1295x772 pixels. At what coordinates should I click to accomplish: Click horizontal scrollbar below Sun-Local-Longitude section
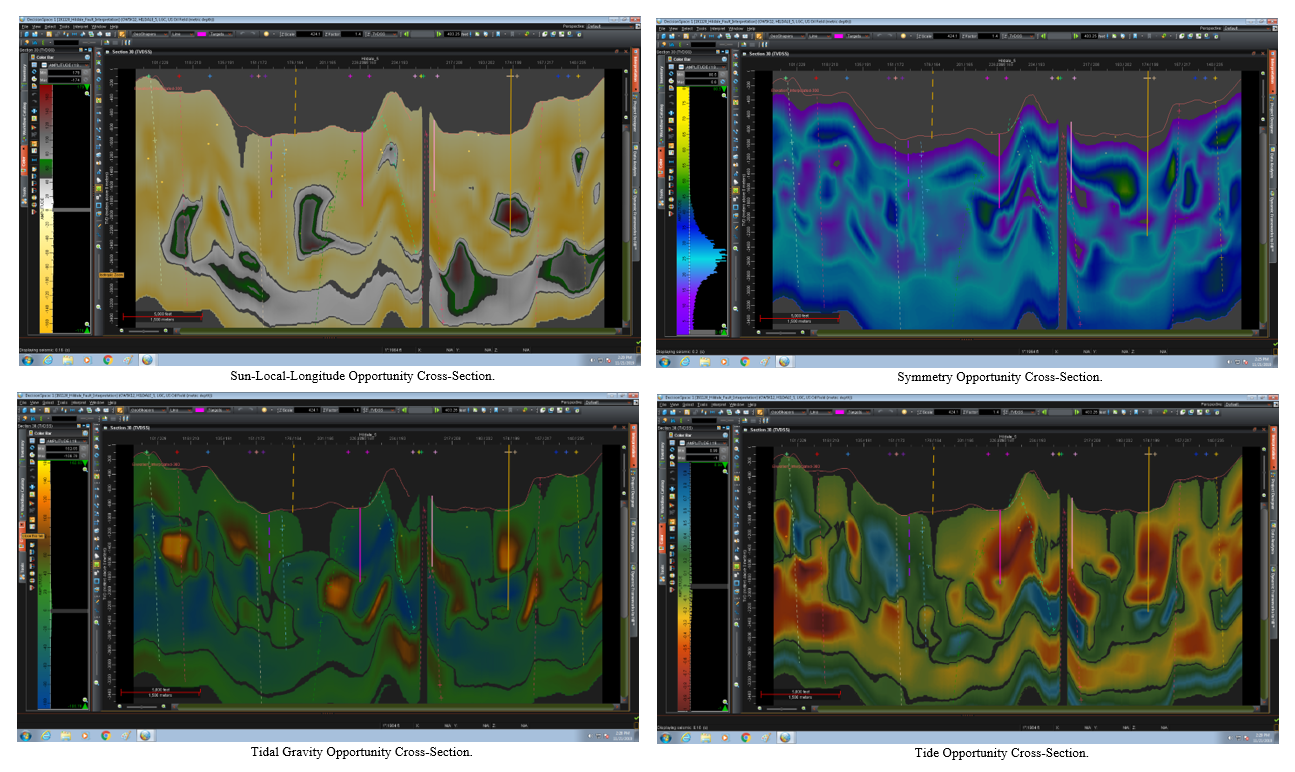click(400, 329)
